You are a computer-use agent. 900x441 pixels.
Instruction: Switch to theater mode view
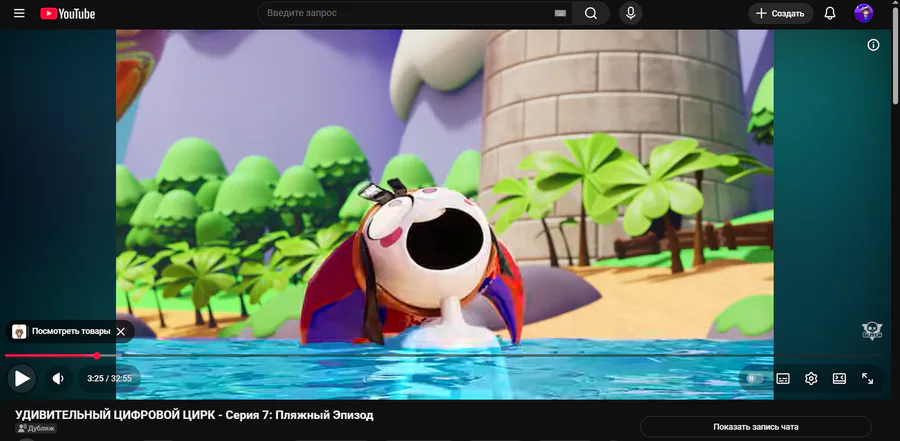point(839,378)
